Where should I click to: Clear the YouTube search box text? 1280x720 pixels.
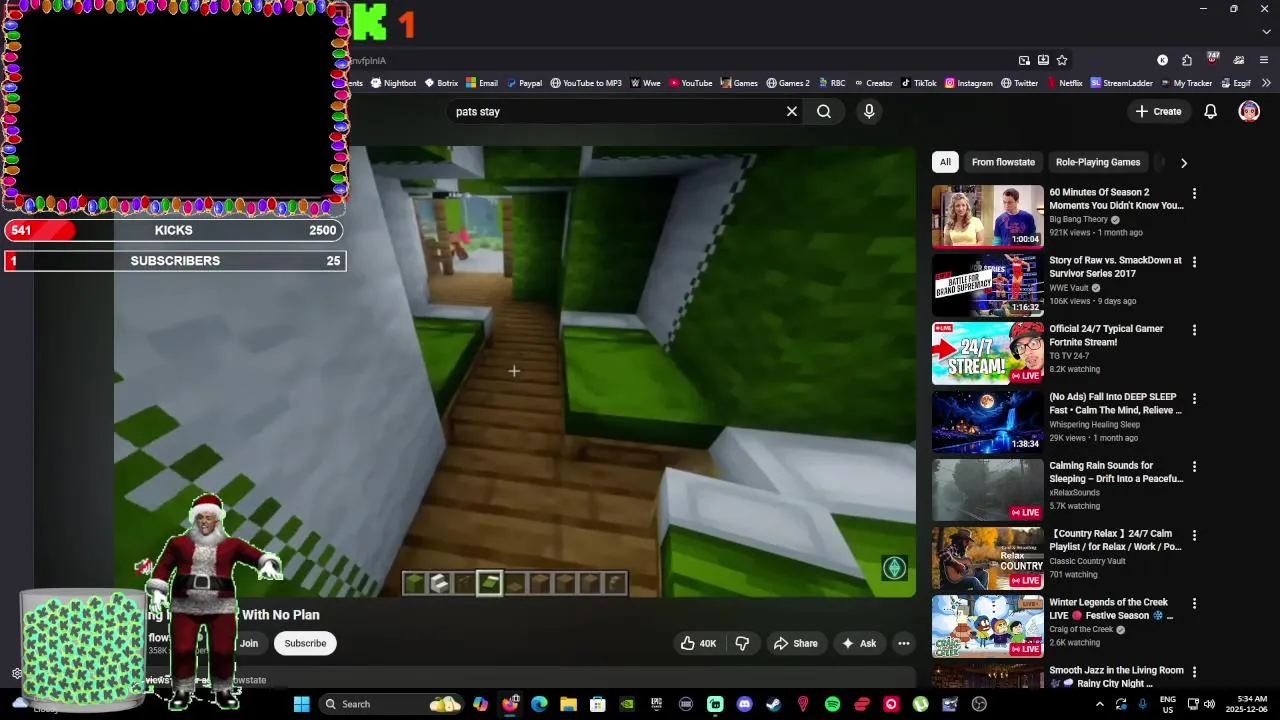(791, 112)
